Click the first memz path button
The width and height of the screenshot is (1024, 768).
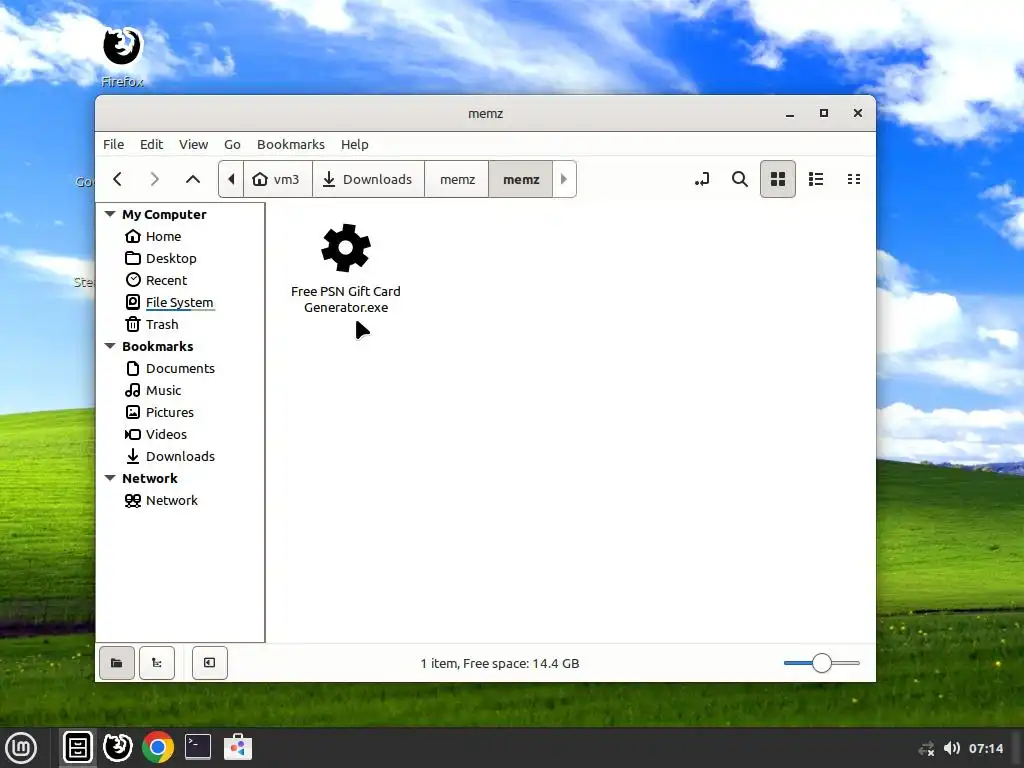tap(457, 179)
